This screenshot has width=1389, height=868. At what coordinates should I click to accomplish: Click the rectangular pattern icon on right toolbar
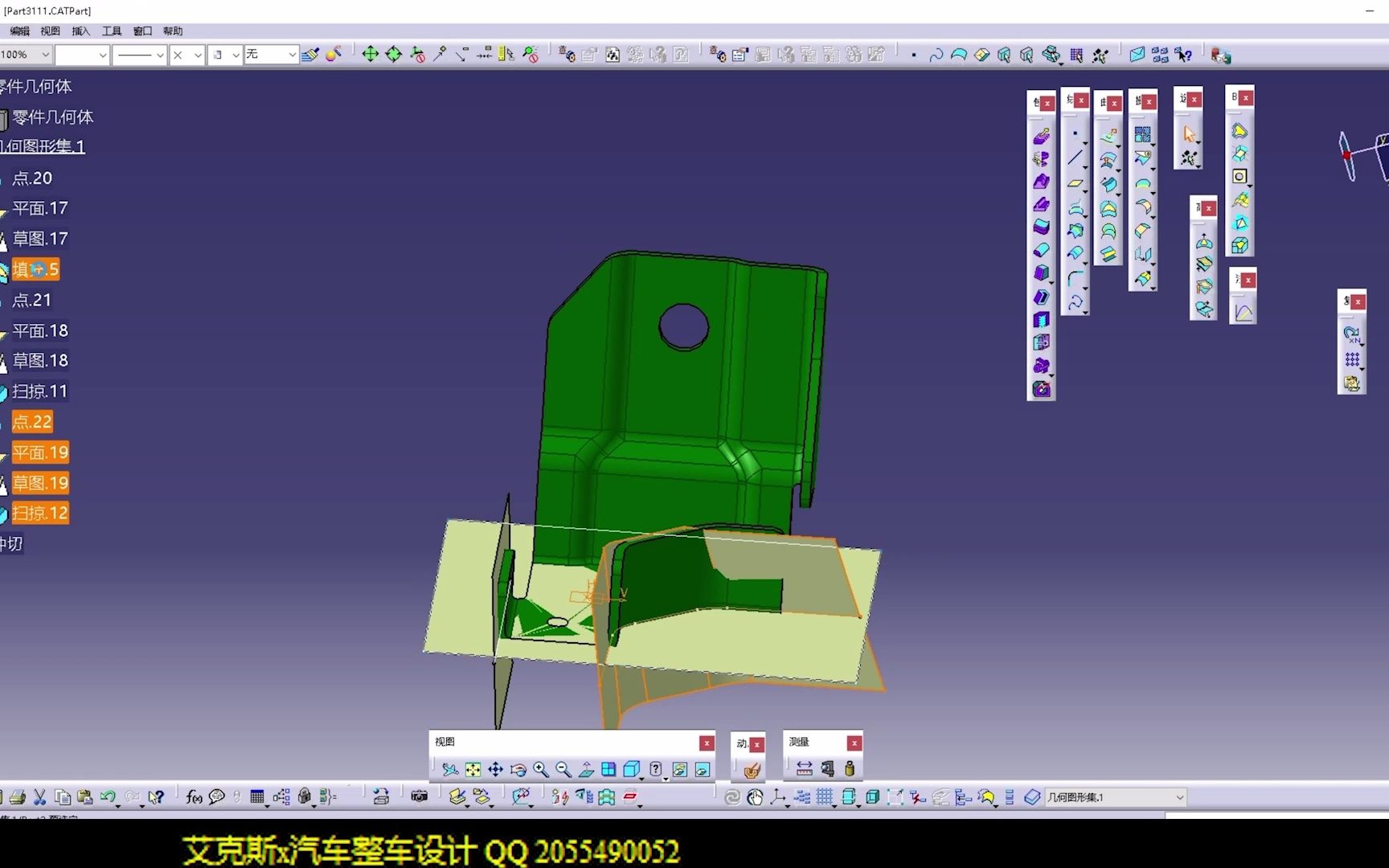coord(1352,359)
